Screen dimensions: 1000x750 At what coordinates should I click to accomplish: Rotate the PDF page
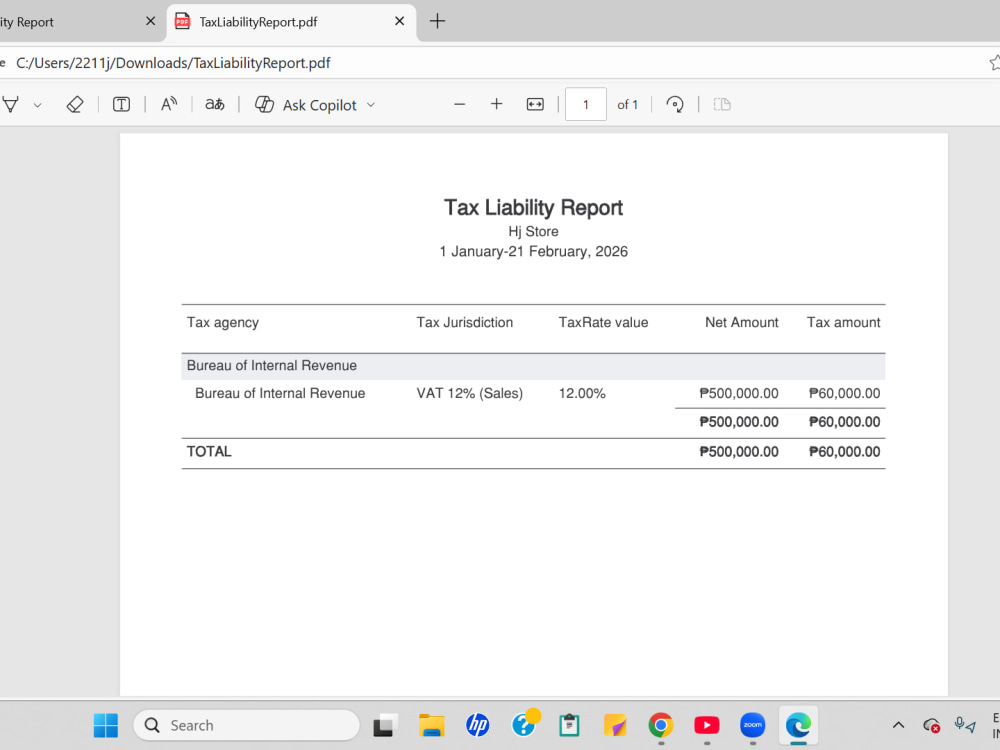(675, 105)
